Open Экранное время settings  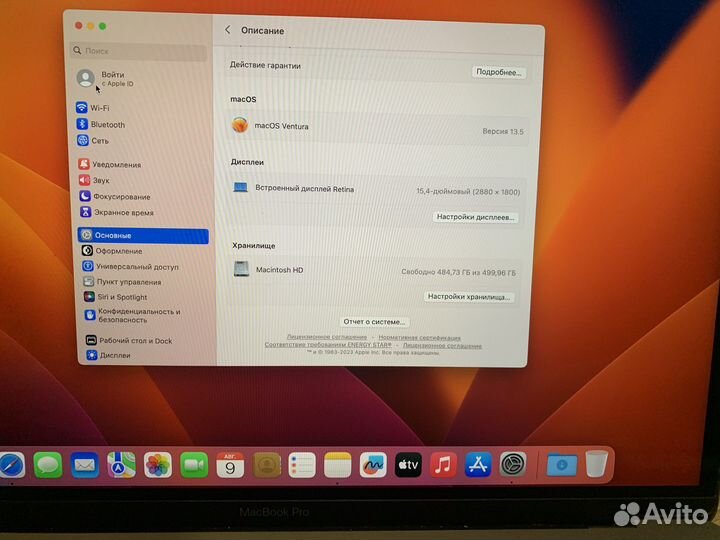[x=117, y=213]
